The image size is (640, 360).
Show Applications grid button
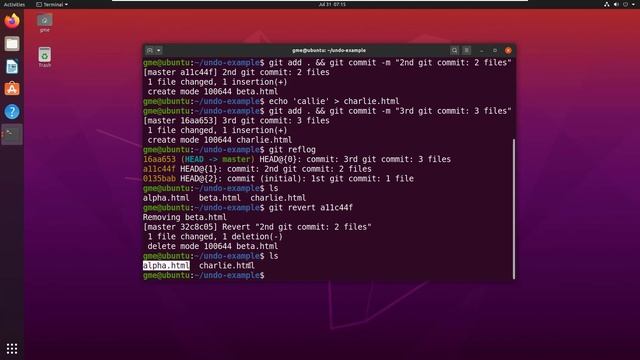click(x=12, y=349)
